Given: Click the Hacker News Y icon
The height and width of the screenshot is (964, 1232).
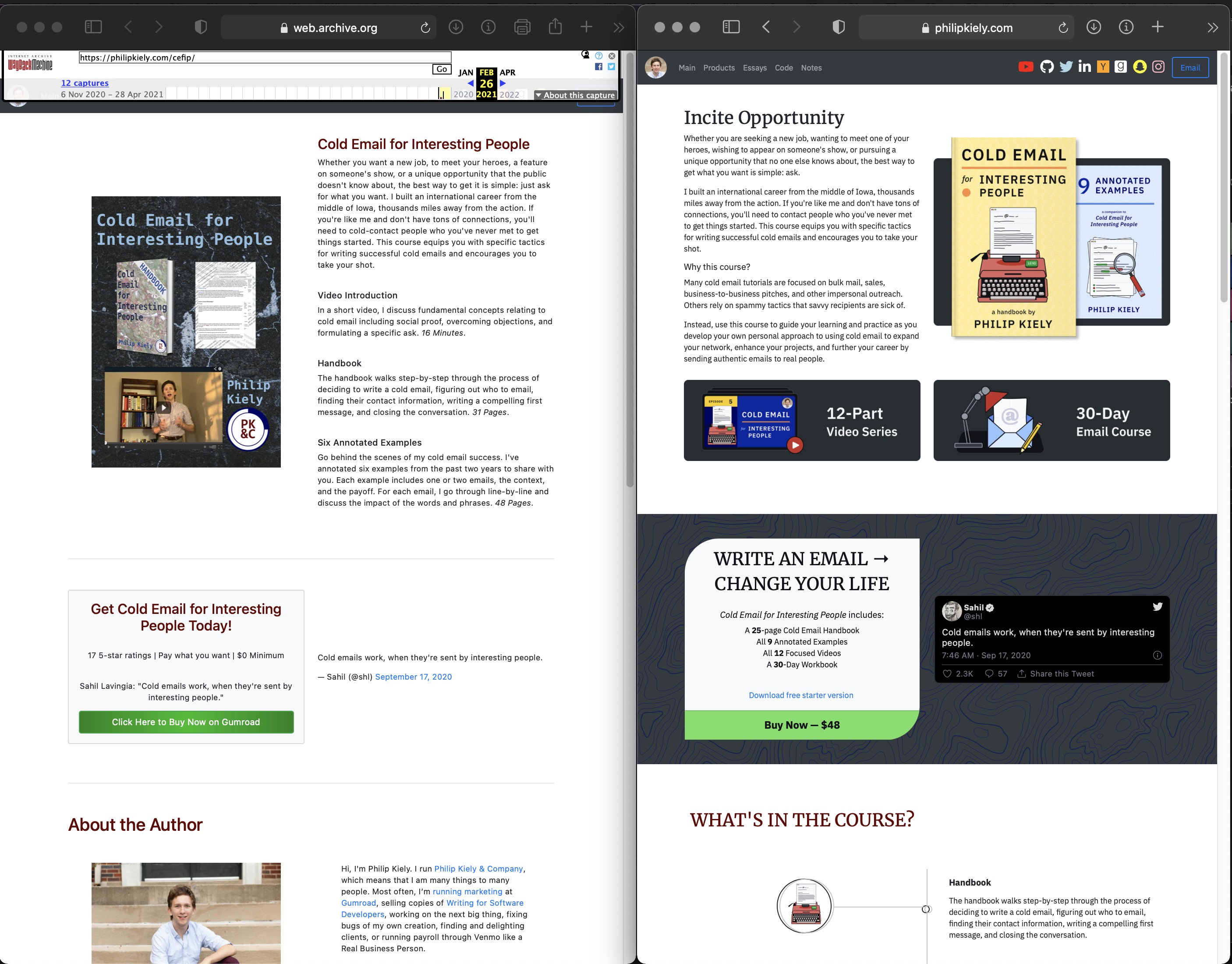Looking at the screenshot, I should tap(1102, 67).
